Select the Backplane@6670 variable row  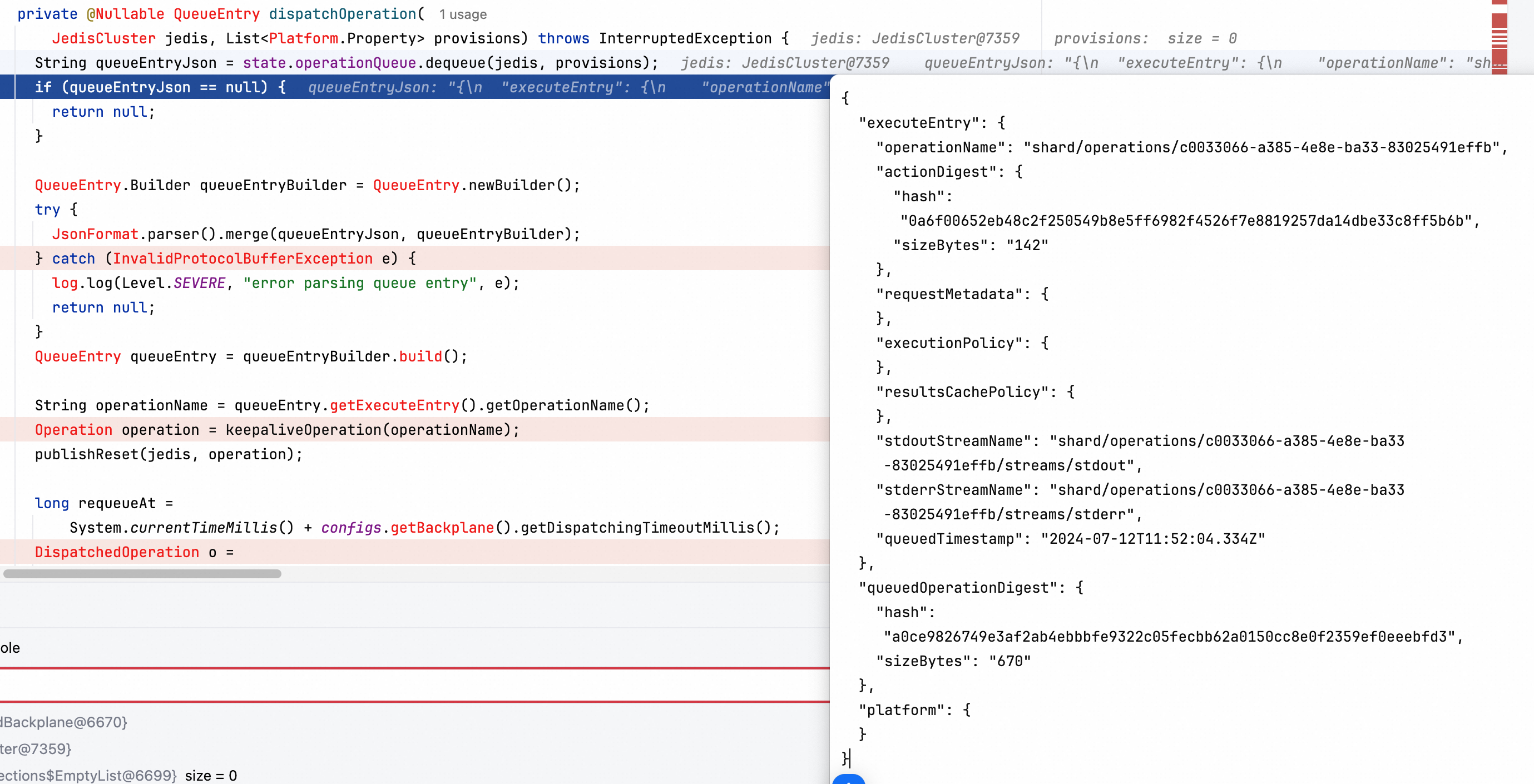pos(64,722)
